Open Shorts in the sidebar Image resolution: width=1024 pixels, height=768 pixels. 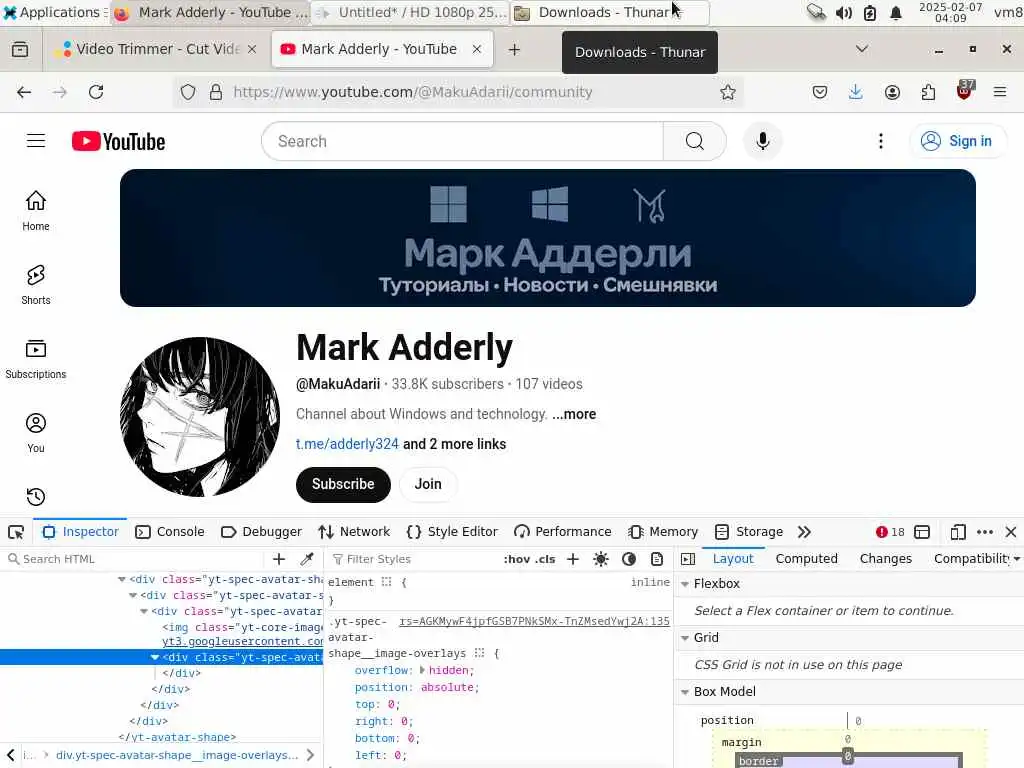coord(36,285)
